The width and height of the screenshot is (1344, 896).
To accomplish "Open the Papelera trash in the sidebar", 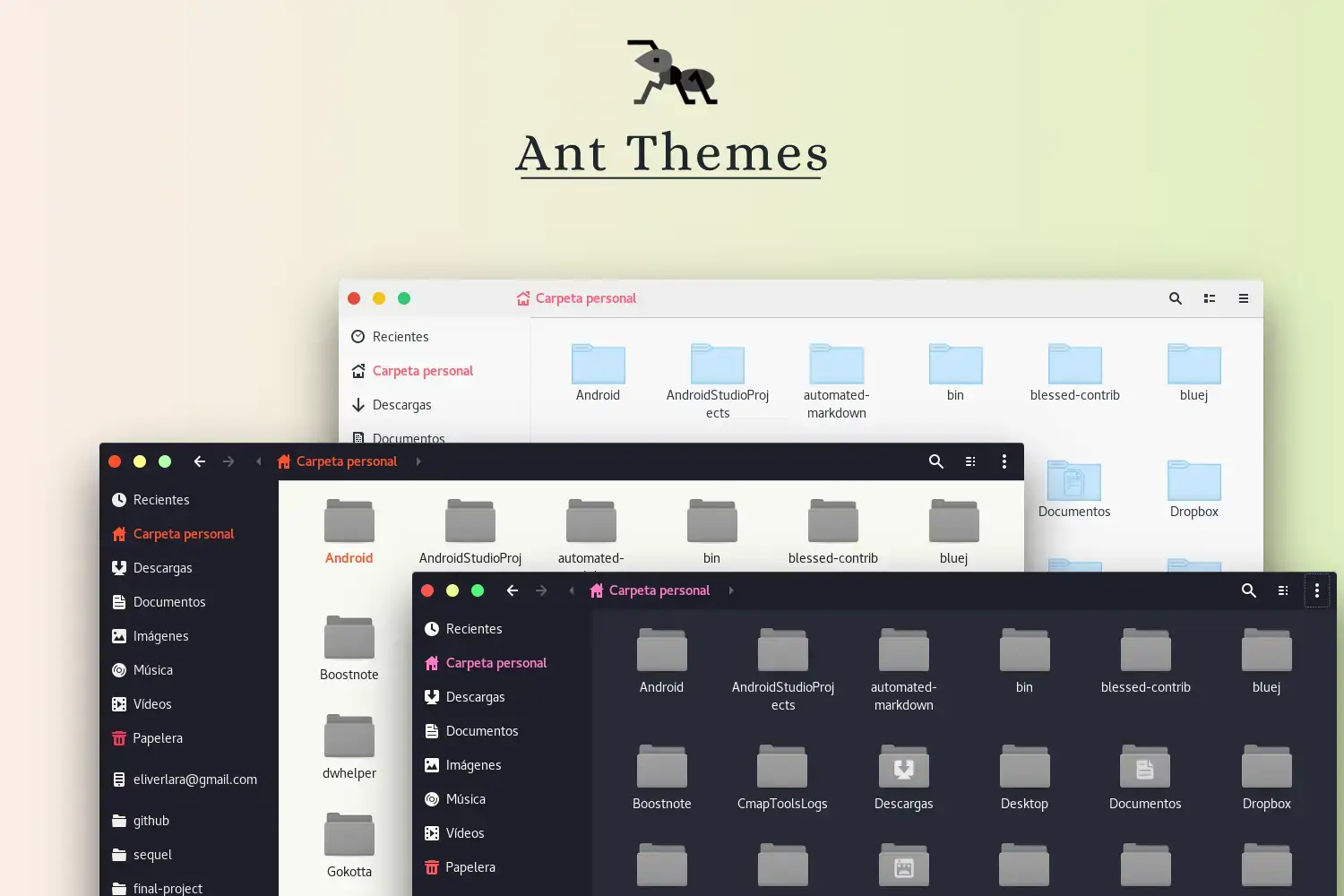I will [472, 867].
